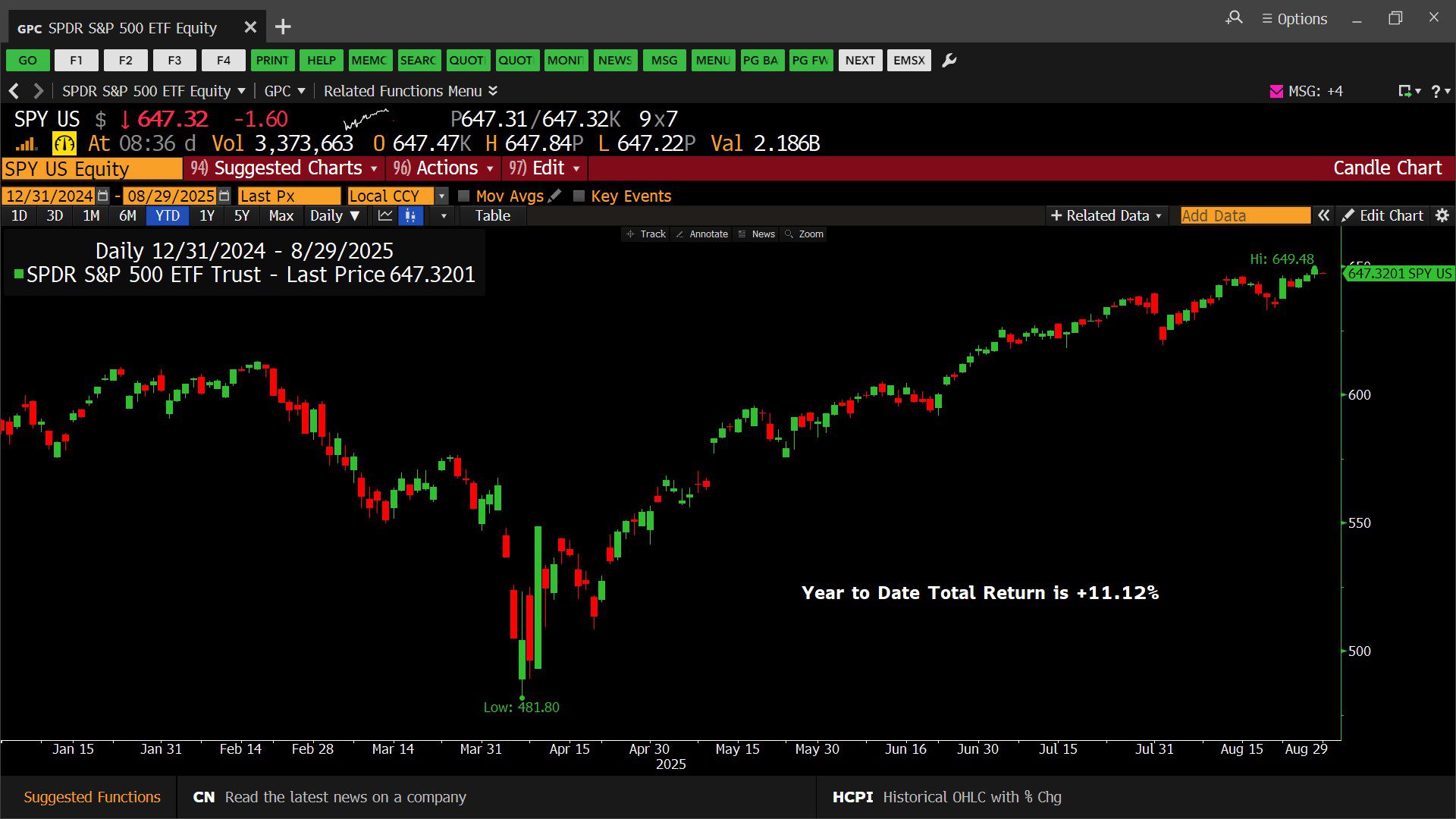Click the HELP toolbar button
1456x819 pixels.
coord(321,61)
